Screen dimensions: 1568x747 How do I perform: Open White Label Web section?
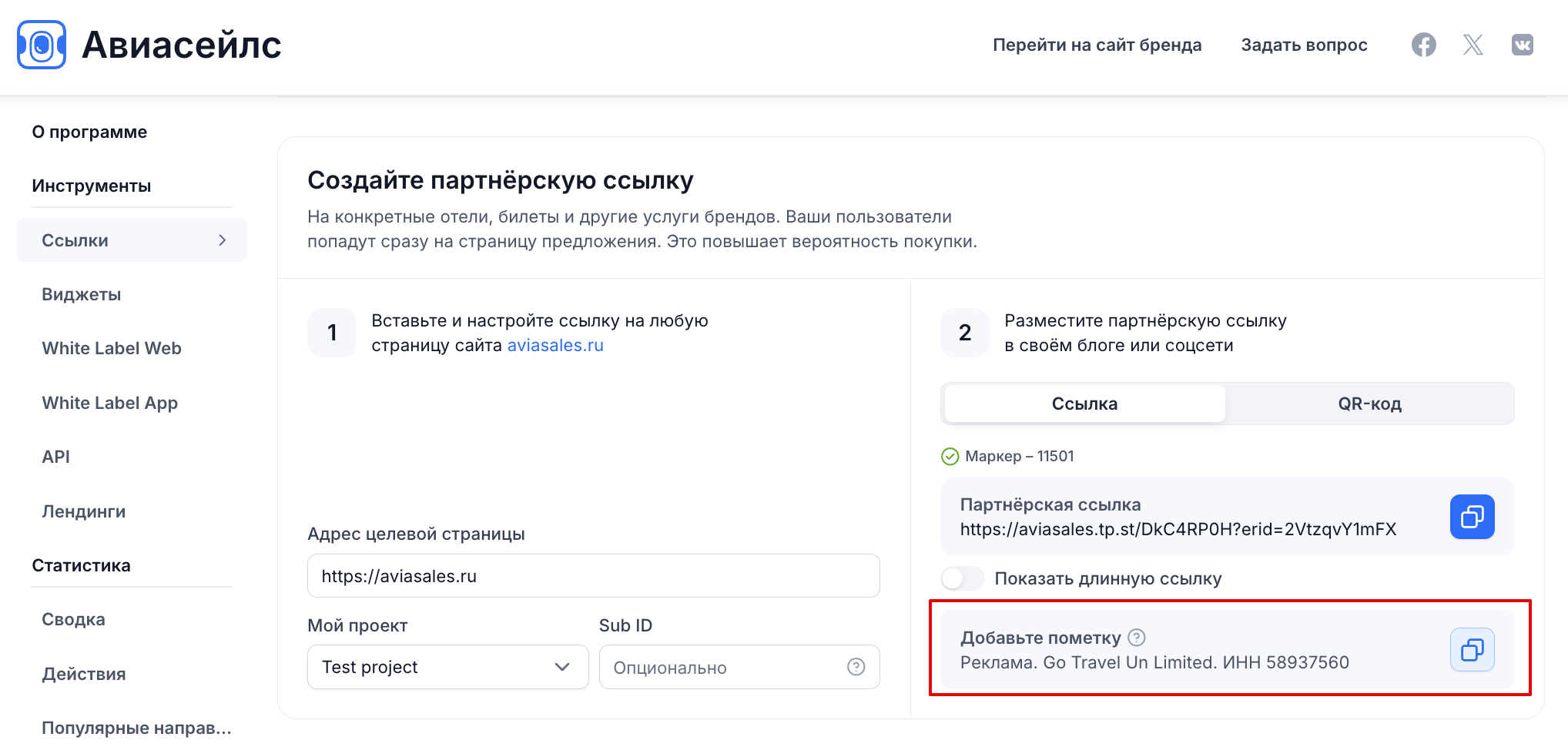(x=111, y=348)
